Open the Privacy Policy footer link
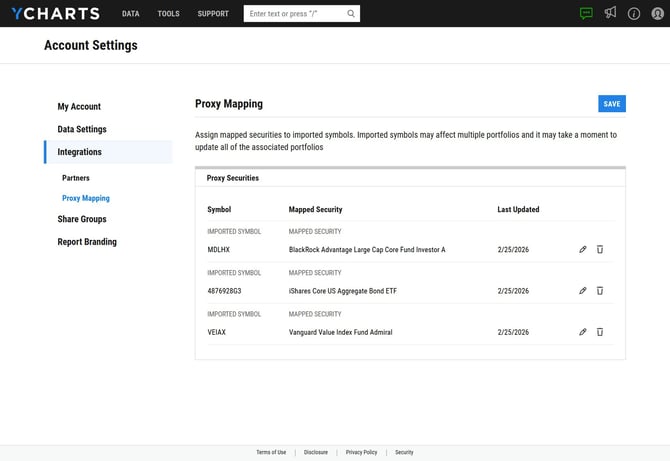 361,452
